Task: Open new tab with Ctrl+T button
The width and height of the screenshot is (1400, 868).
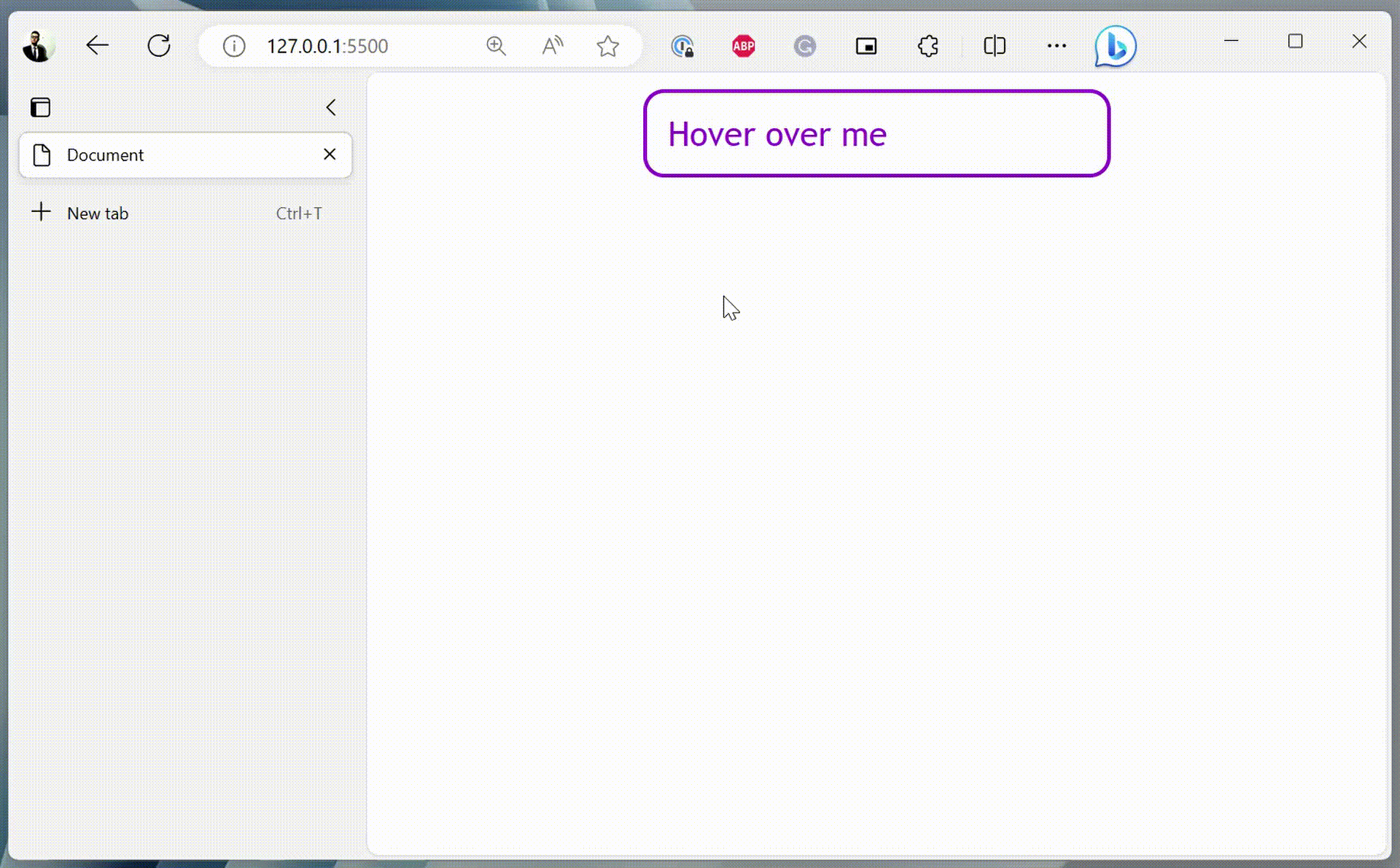Action: [x=185, y=213]
